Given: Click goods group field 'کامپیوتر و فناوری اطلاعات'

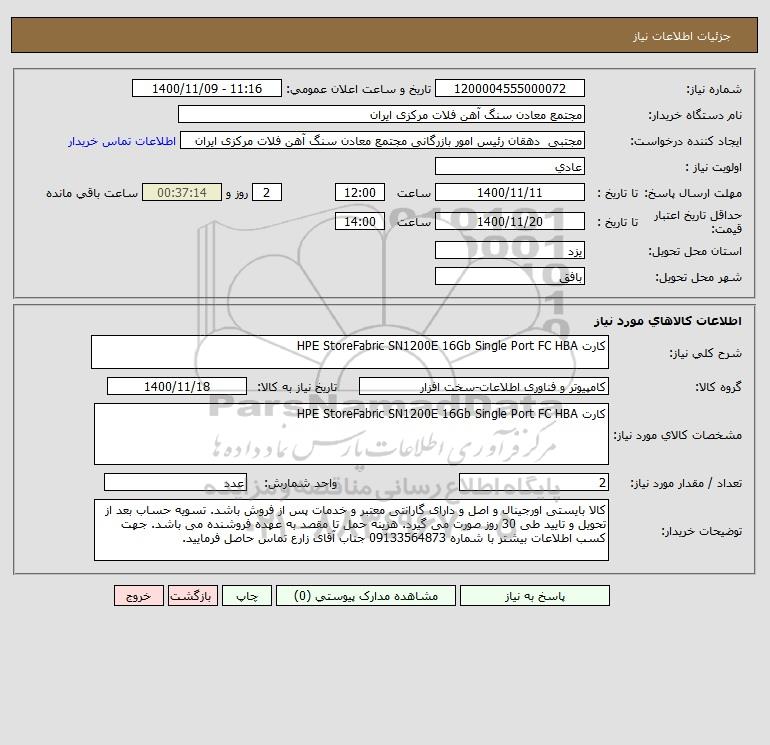Looking at the screenshot, I should tap(484, 386).
